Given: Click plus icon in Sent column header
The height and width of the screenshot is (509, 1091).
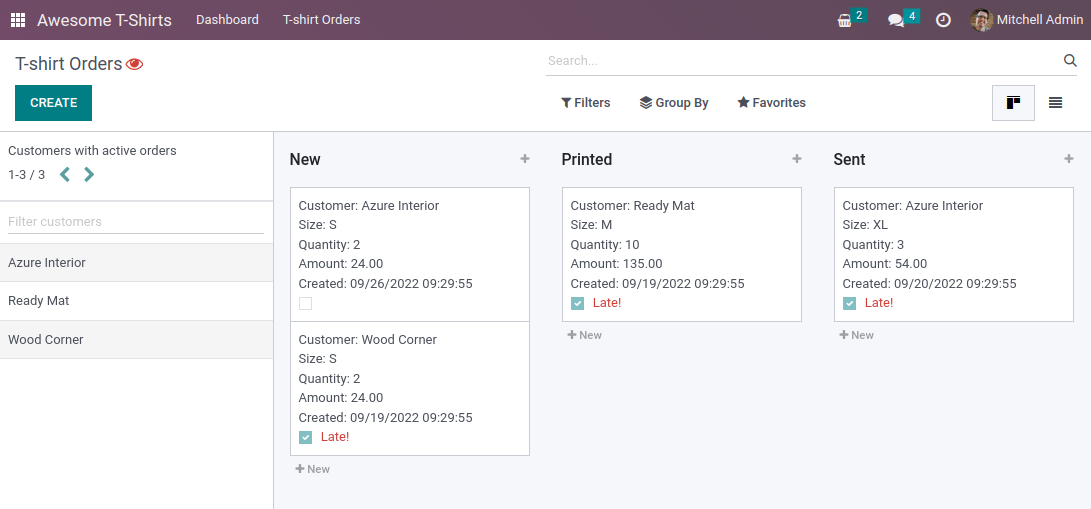Looking at the screenshot, I should click(1069, 159).
